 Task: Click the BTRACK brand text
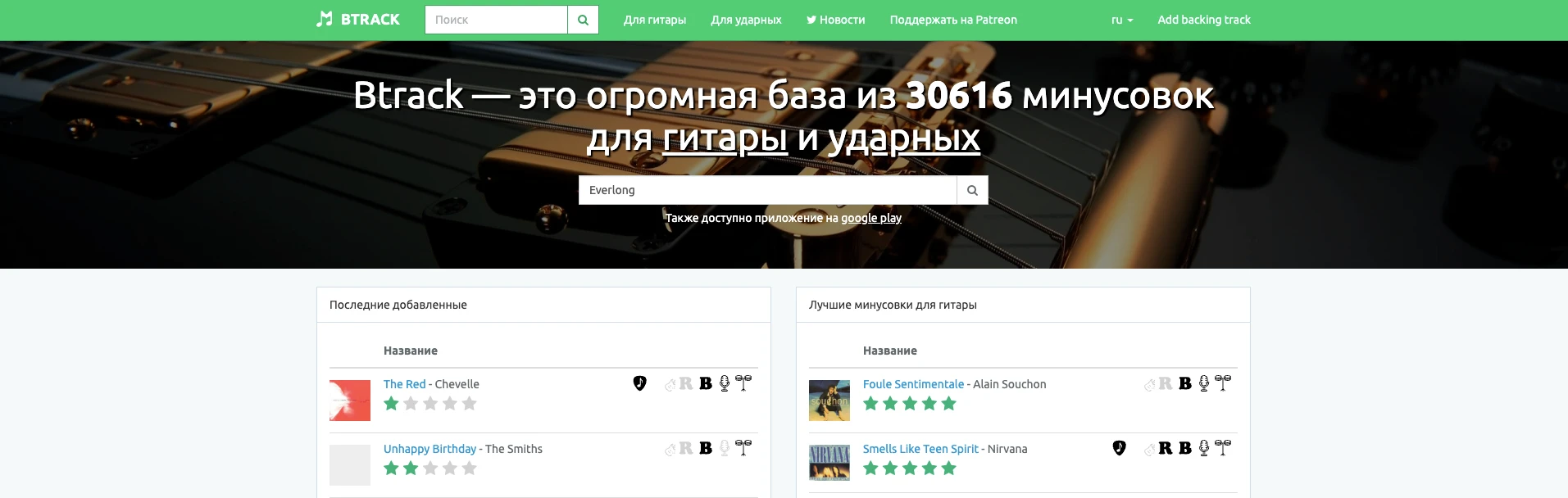click(x=370, y=20)
